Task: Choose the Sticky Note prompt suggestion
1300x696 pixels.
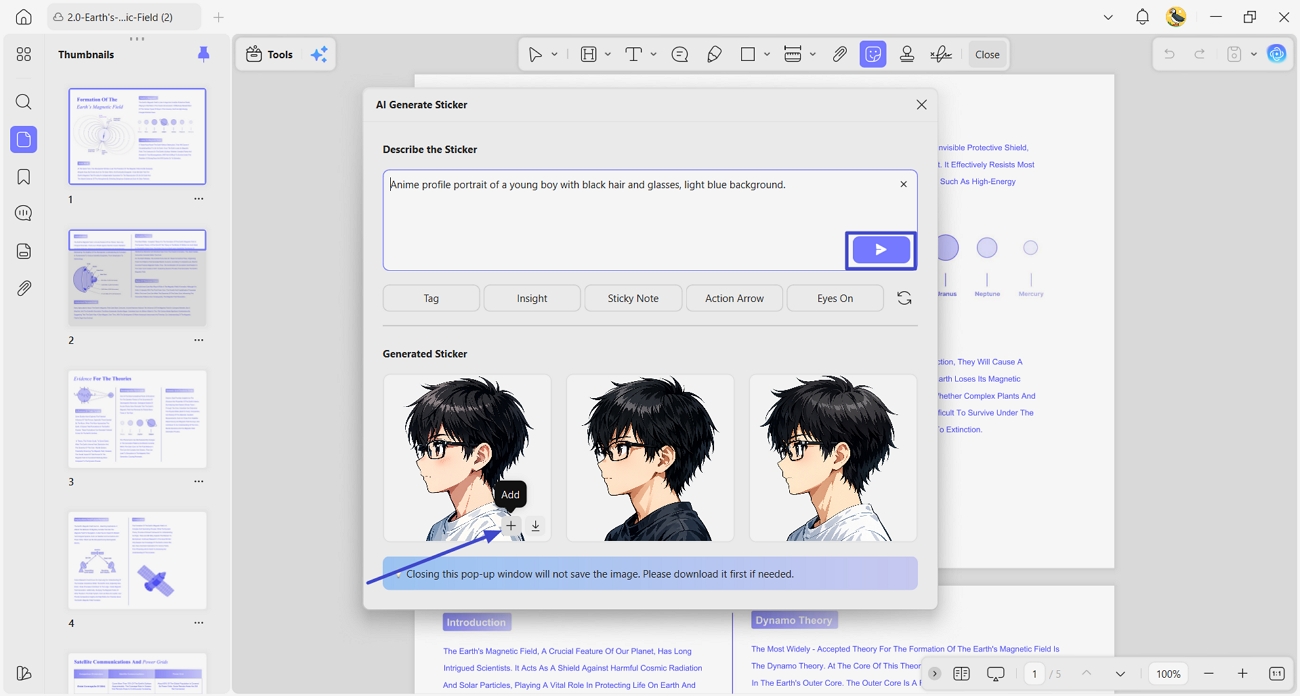Action: coord(633,298)
